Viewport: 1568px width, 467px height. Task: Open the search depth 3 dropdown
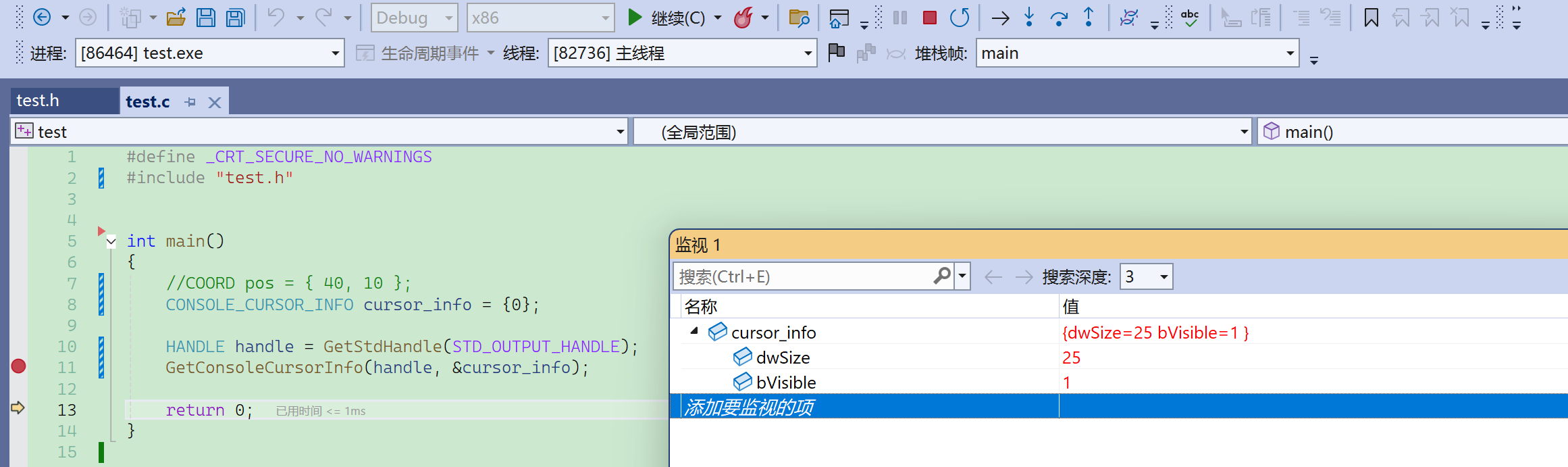pyautogui.click(x=1146, y=276)
